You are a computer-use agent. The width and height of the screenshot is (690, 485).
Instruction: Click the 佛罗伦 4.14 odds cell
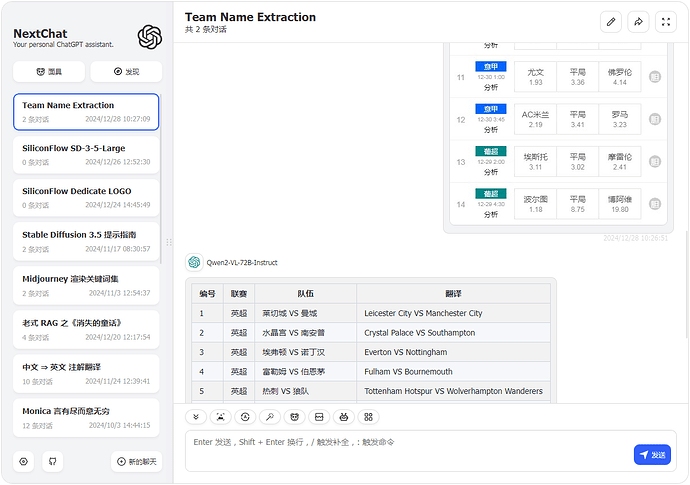pos(620,77)
